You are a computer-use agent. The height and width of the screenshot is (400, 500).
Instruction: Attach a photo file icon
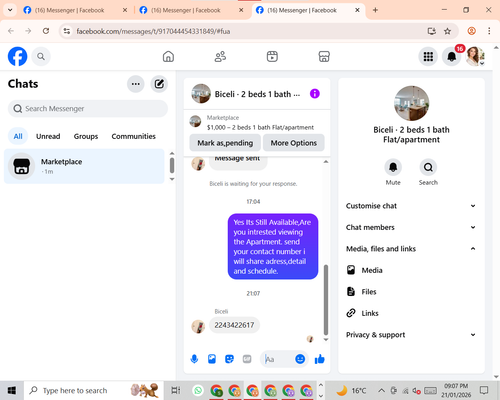tap(212, 359)
